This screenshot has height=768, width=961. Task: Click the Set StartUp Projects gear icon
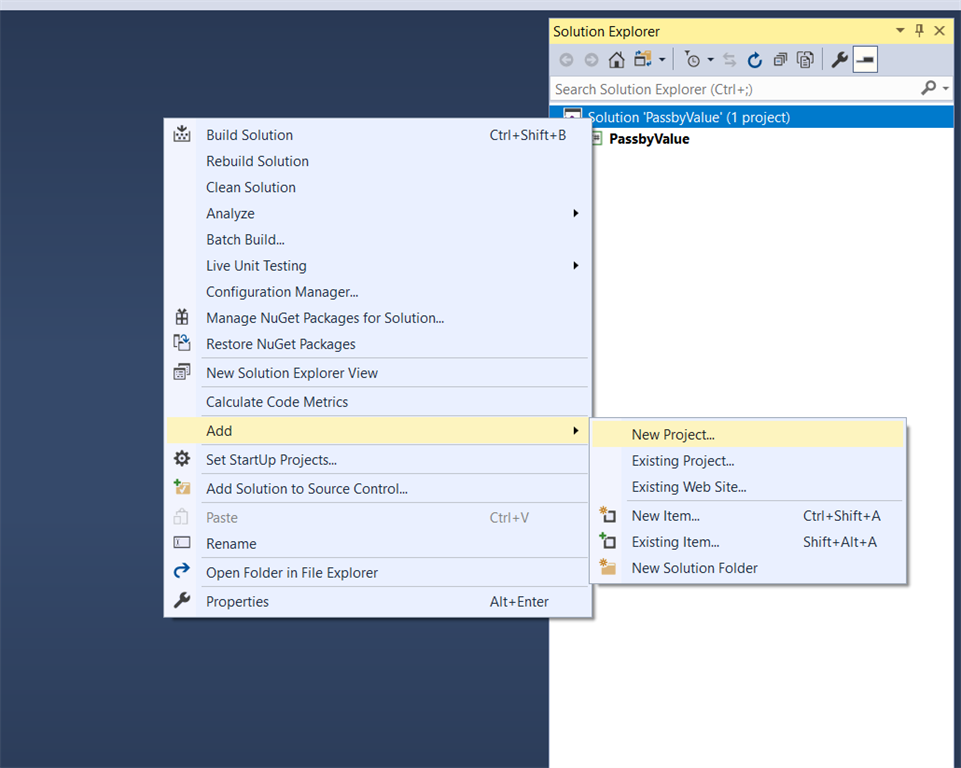182,458
